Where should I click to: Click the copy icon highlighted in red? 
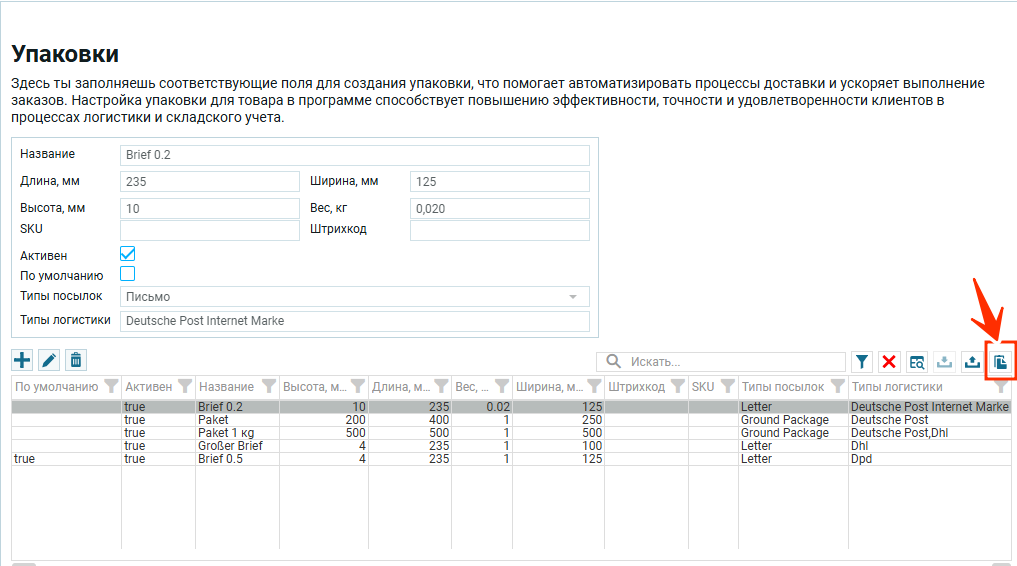click(x=999, y=362)
